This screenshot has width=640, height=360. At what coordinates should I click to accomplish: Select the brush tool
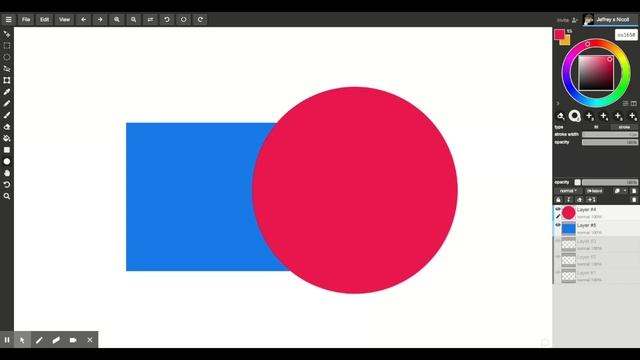[x=7, y=115]
